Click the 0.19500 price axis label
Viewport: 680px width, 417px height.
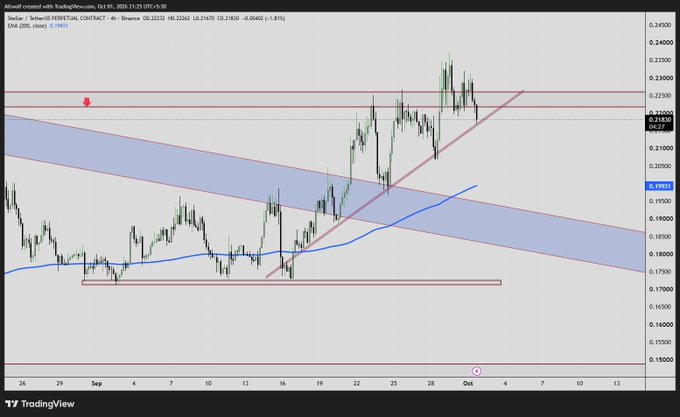tap(660, 201)
